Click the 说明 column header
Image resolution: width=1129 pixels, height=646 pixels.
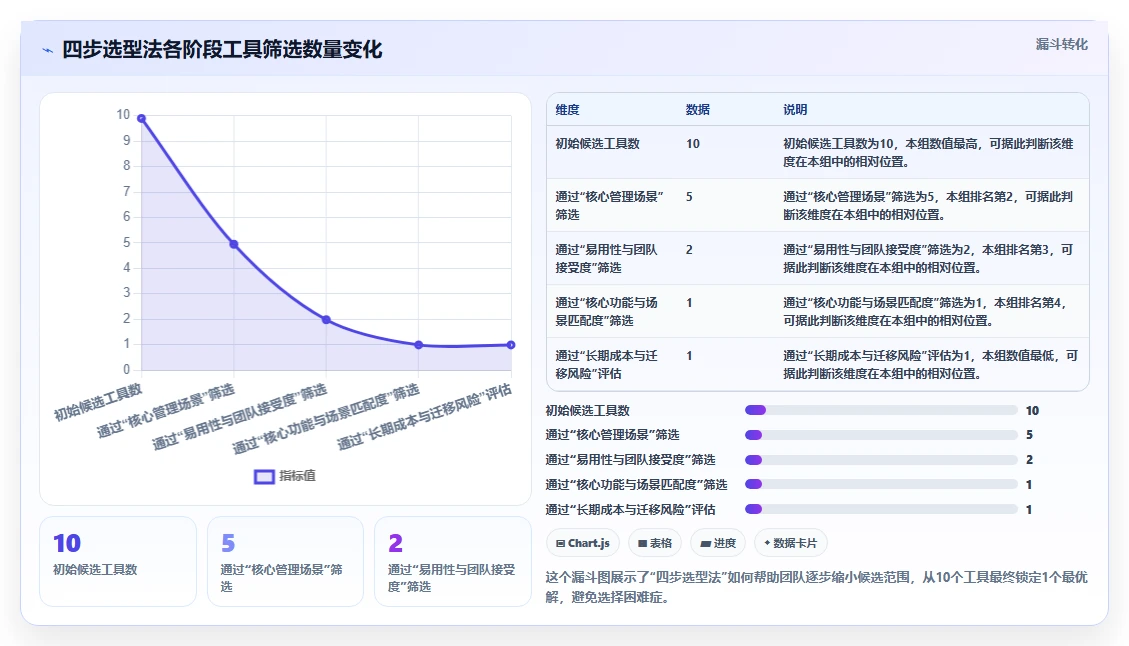pyautogui.click(x=795, y=109)
